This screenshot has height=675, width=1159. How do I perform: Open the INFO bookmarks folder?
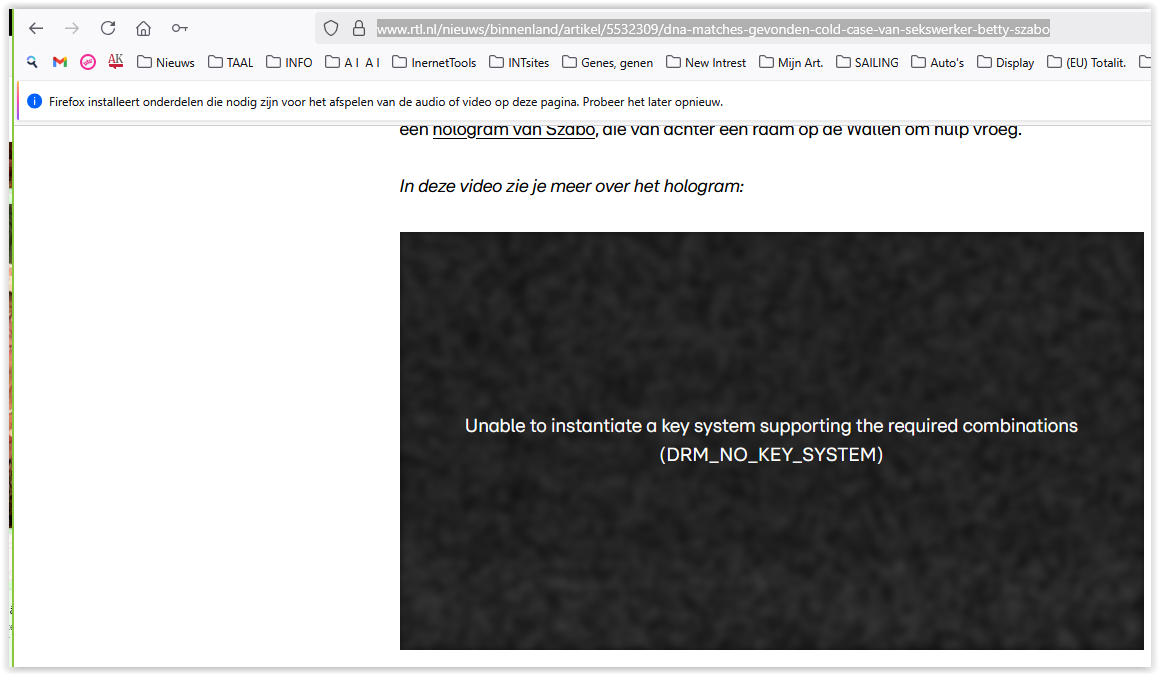point(289,62)
